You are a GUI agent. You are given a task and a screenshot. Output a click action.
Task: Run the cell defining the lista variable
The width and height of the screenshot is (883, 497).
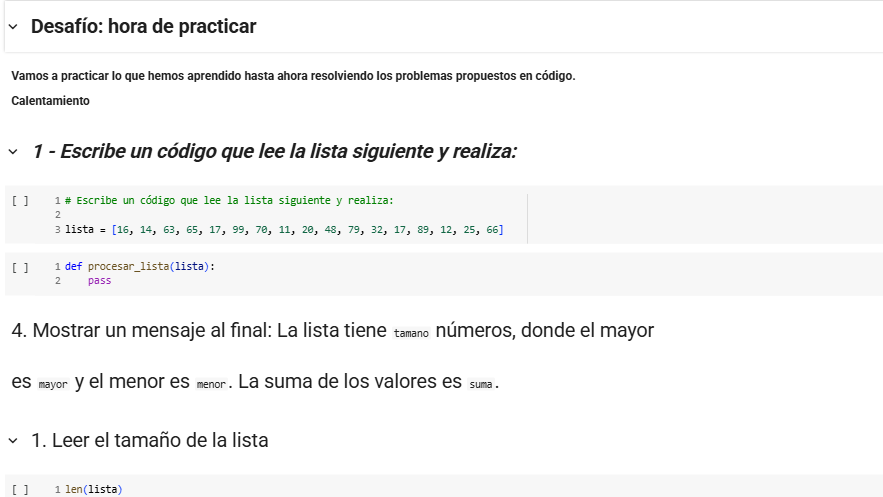click(x=20, y=201)
